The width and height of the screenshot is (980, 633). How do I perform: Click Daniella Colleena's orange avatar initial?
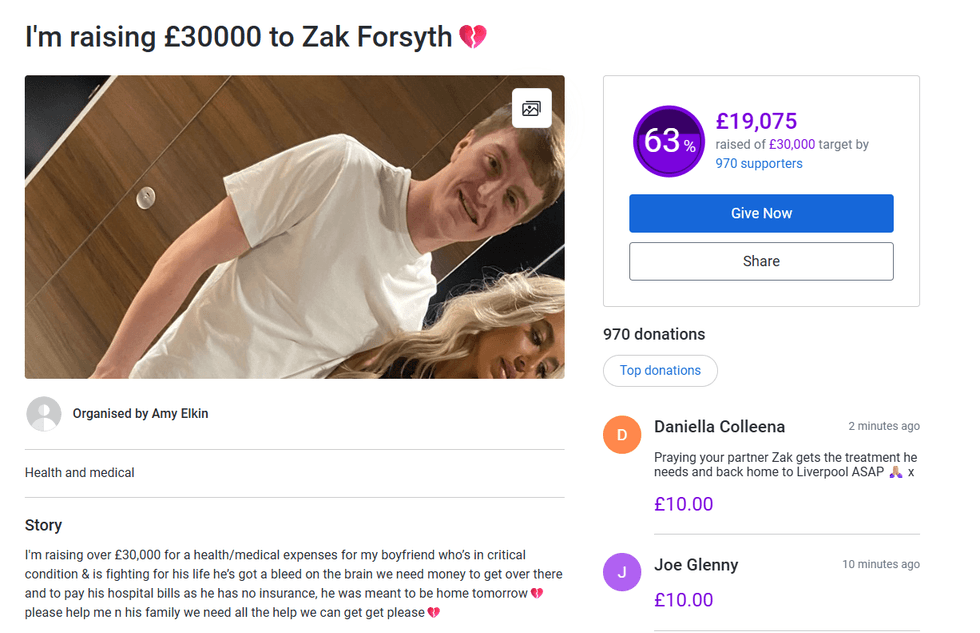pyautogui.click(x=622, y=435)
